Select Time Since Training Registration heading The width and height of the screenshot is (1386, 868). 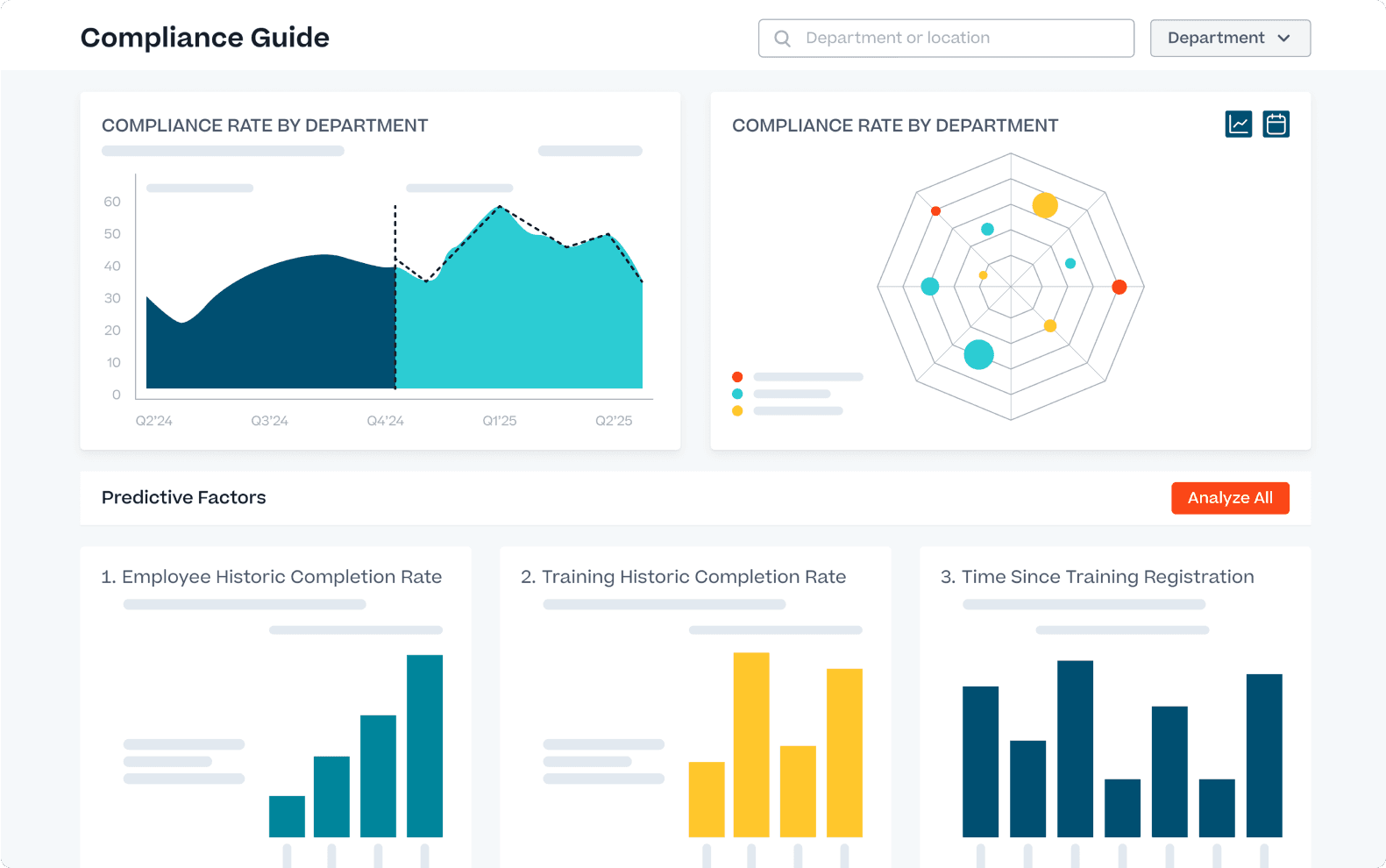point(1098,577)
